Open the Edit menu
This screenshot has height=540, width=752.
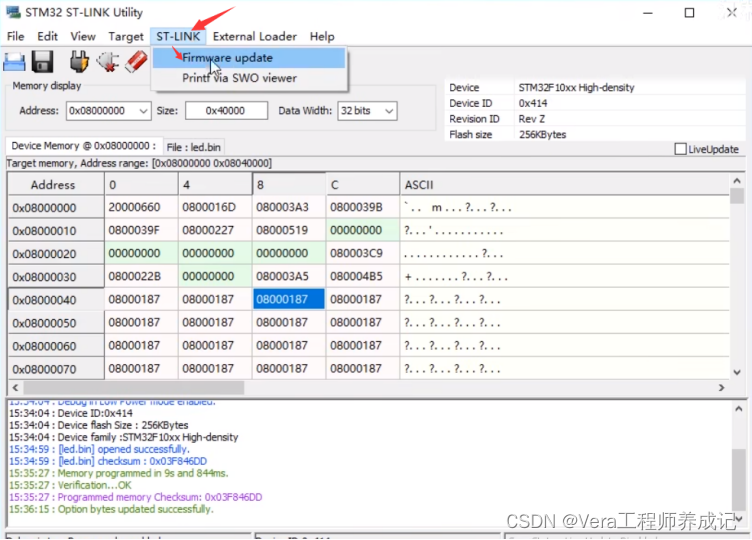tap(47, 36)
